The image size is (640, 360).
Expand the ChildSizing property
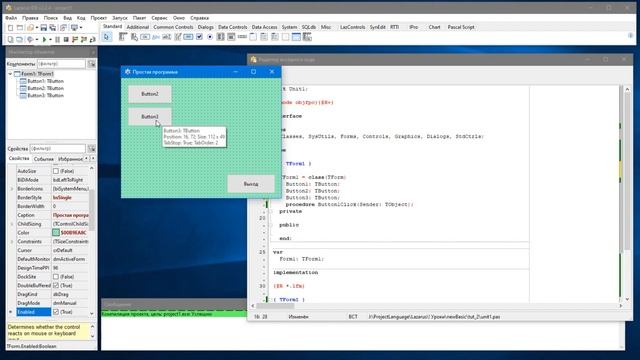pyautogui.click(x=11, y=224)
